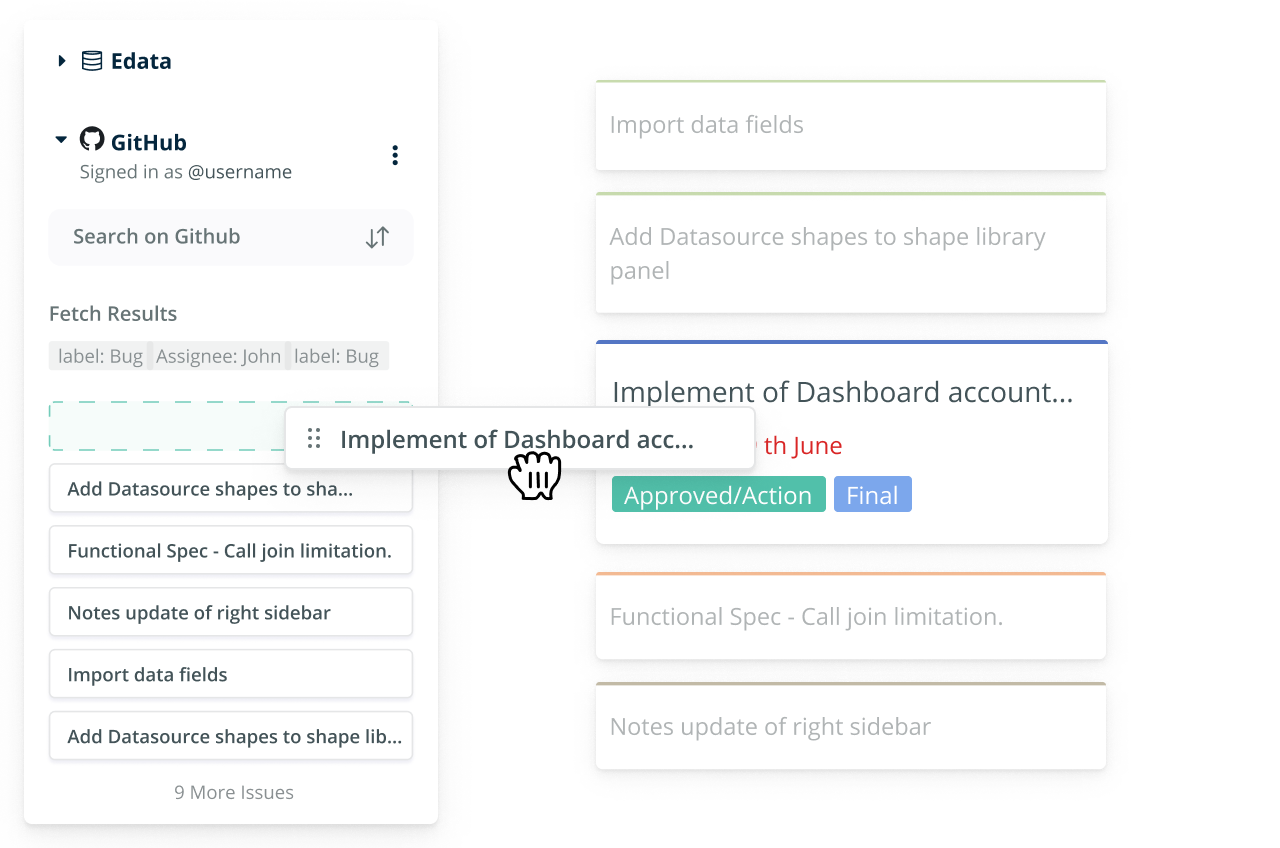Open the 9 More Issues link
The image size is (1280, 848).
pos(234,792)
